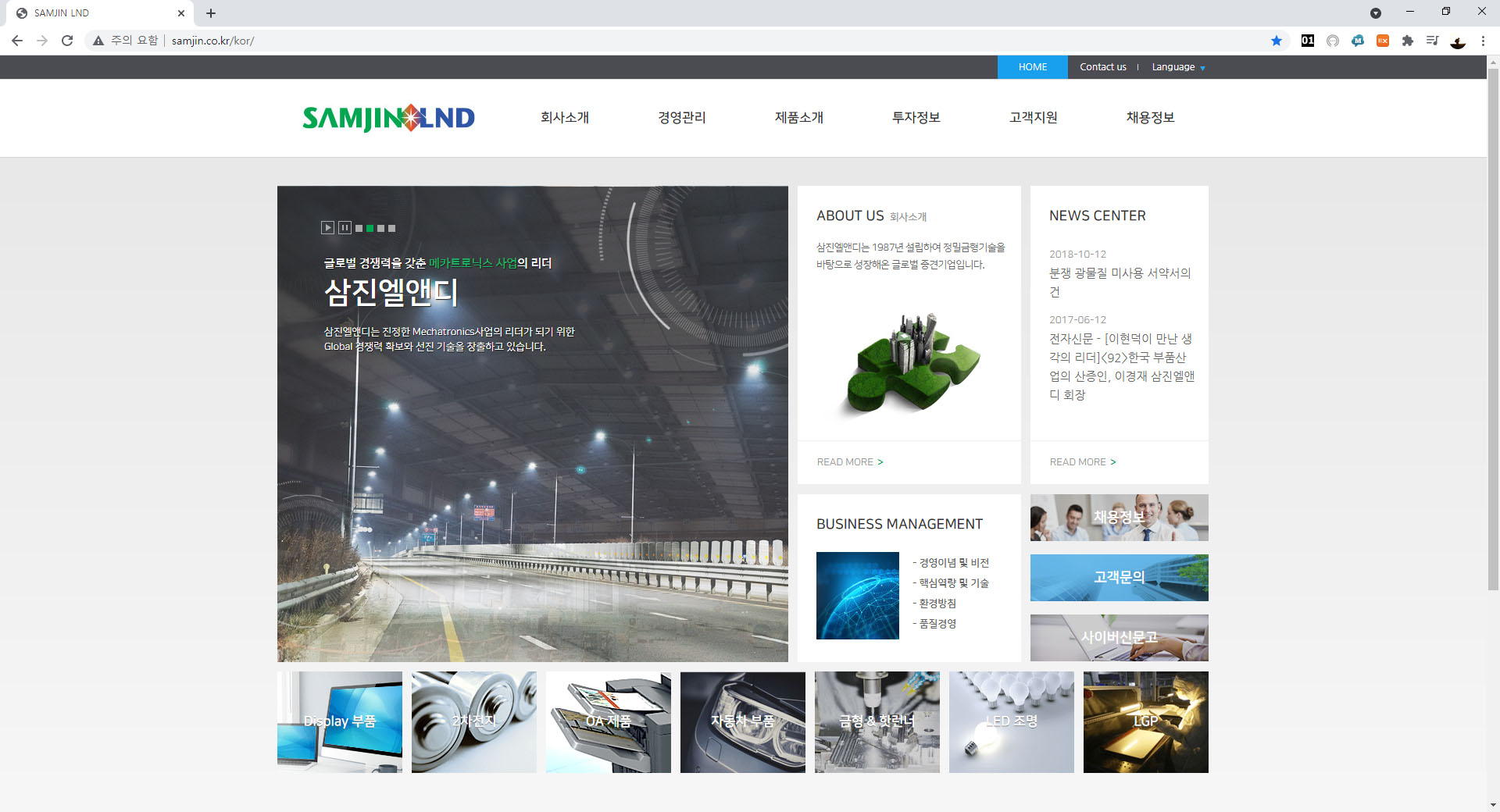Click the bookmark star icon
Screen dimensions: 1500x812
tap(1277, 41)
